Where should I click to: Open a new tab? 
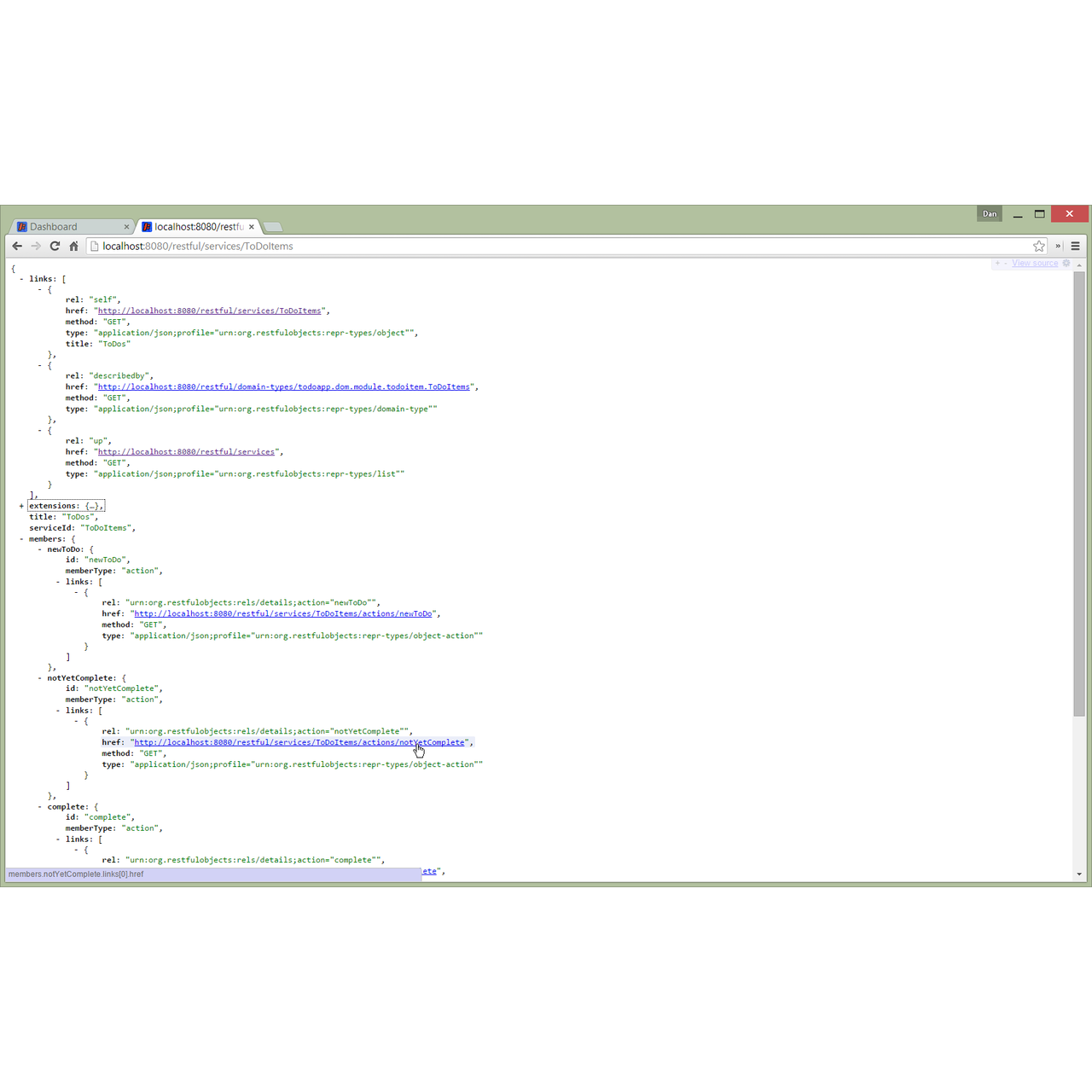click(272, 227)
